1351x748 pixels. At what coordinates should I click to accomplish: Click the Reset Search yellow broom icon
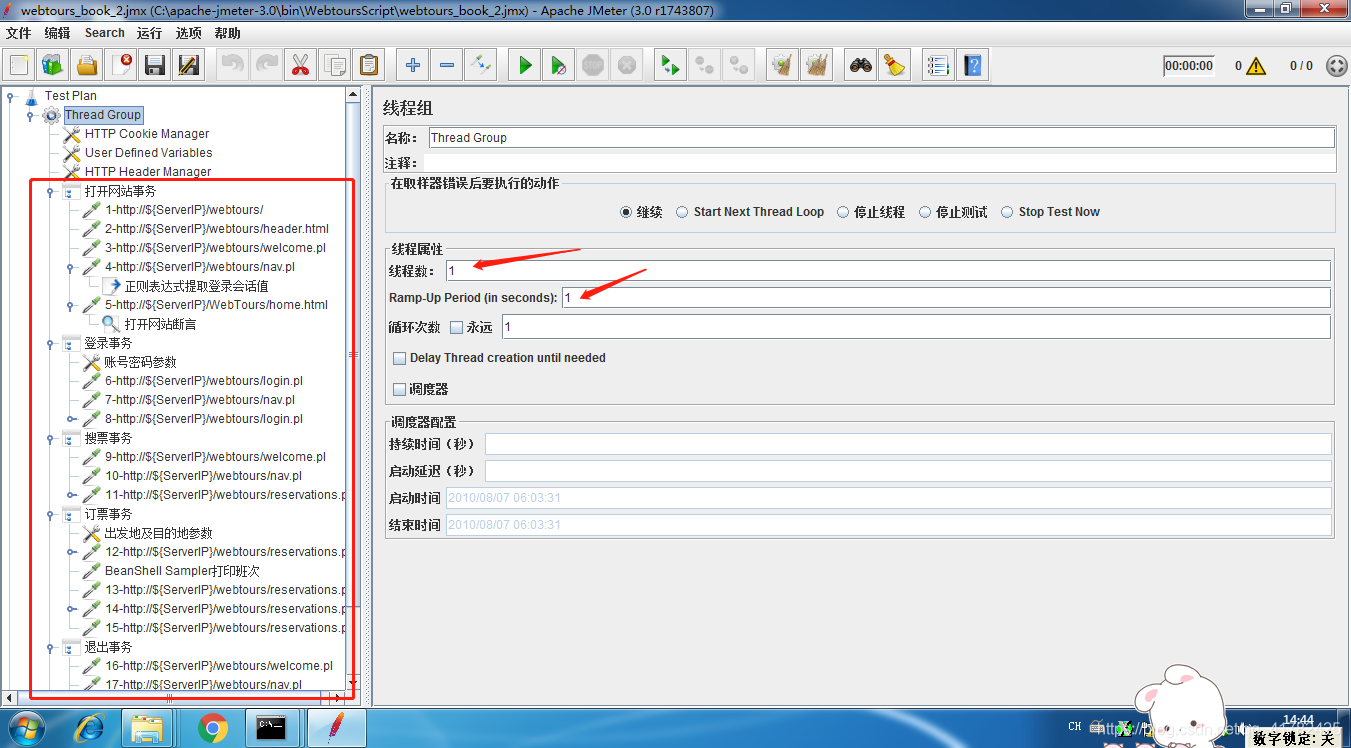pyautogui.click(x=895, y=66)
